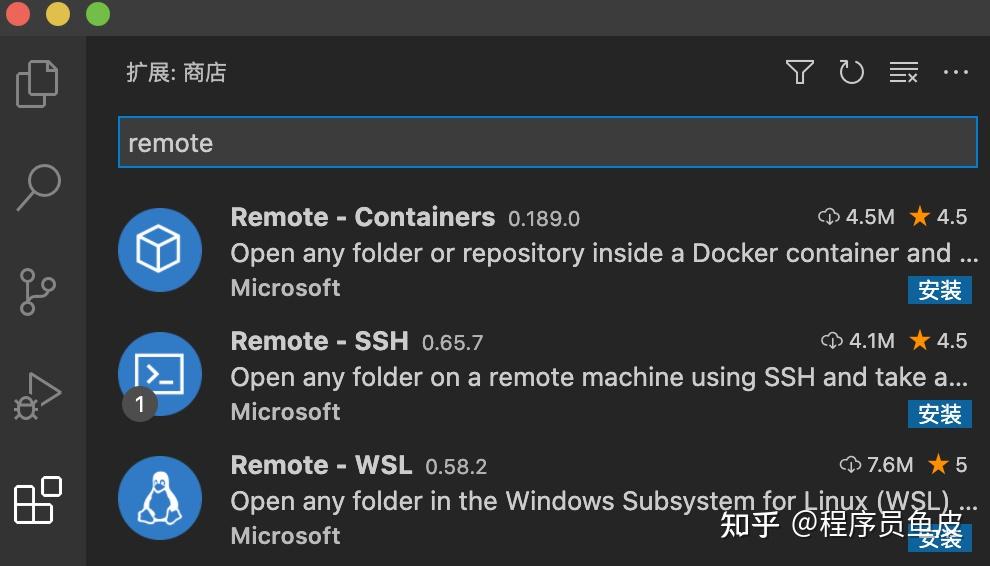Click the Remote - SSH terminal thumbnail
Image resolution: width=990 pixels, height=566 pixels.
(160, 373)
